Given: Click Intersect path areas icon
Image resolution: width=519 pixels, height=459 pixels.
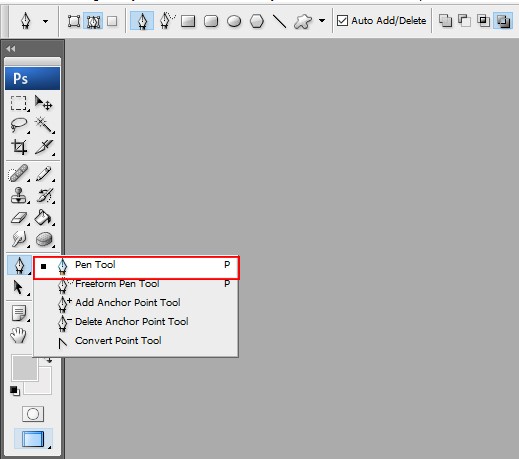Looking at the screenshot, I should click(483, 21).
